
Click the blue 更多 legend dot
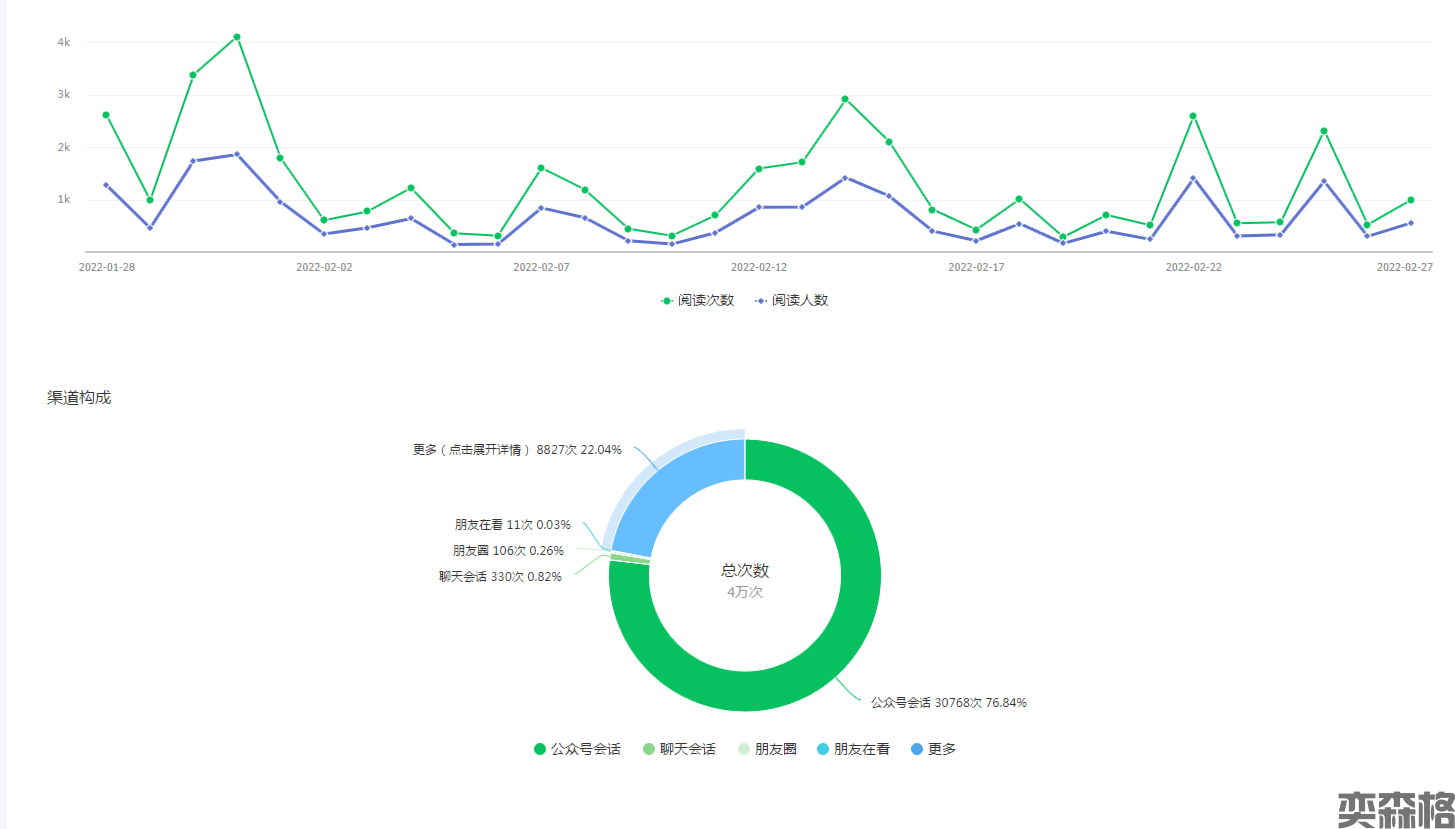pos(917,749)
